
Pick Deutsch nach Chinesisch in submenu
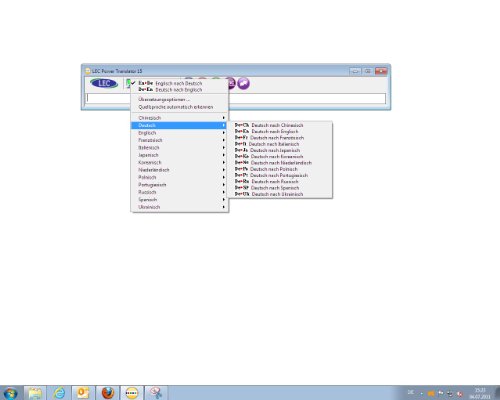(280, 125)
